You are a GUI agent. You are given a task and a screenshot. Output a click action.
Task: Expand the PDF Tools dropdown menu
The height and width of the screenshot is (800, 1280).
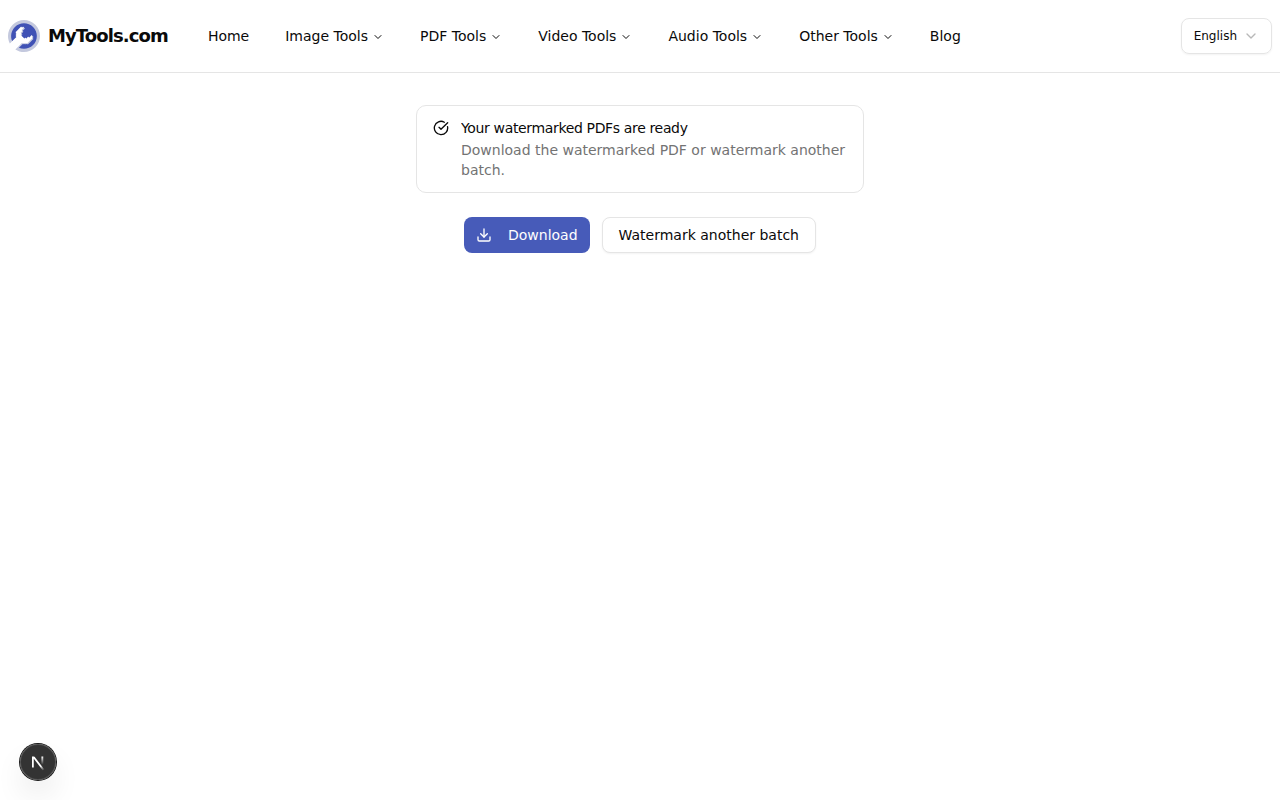click(x=460, y=36)
